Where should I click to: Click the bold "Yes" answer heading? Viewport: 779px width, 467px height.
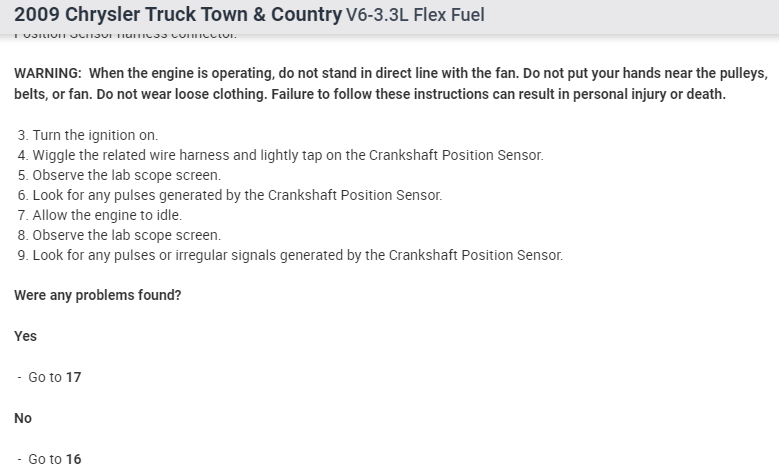[x=25, y=336]
